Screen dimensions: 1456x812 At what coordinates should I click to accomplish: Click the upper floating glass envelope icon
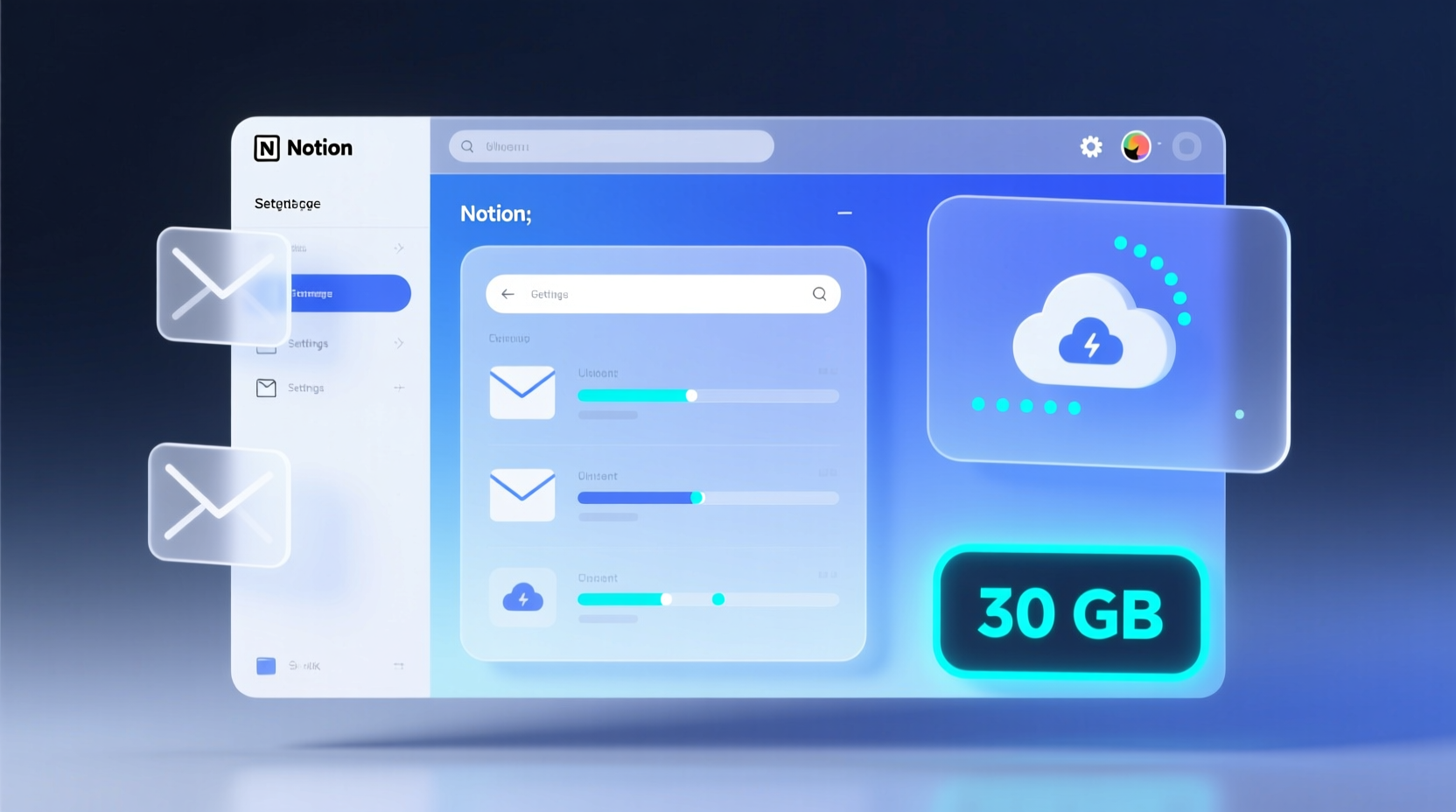(224, 285)
